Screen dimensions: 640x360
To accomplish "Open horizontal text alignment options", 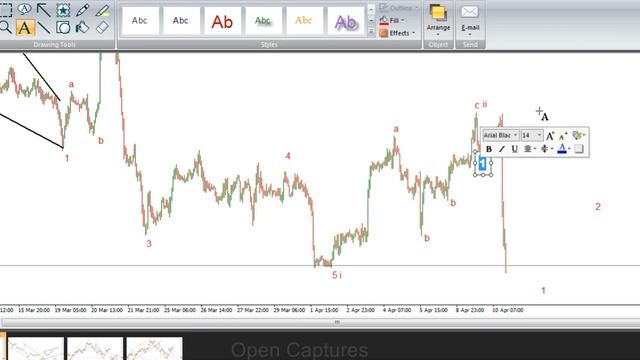I will point(529,149).
